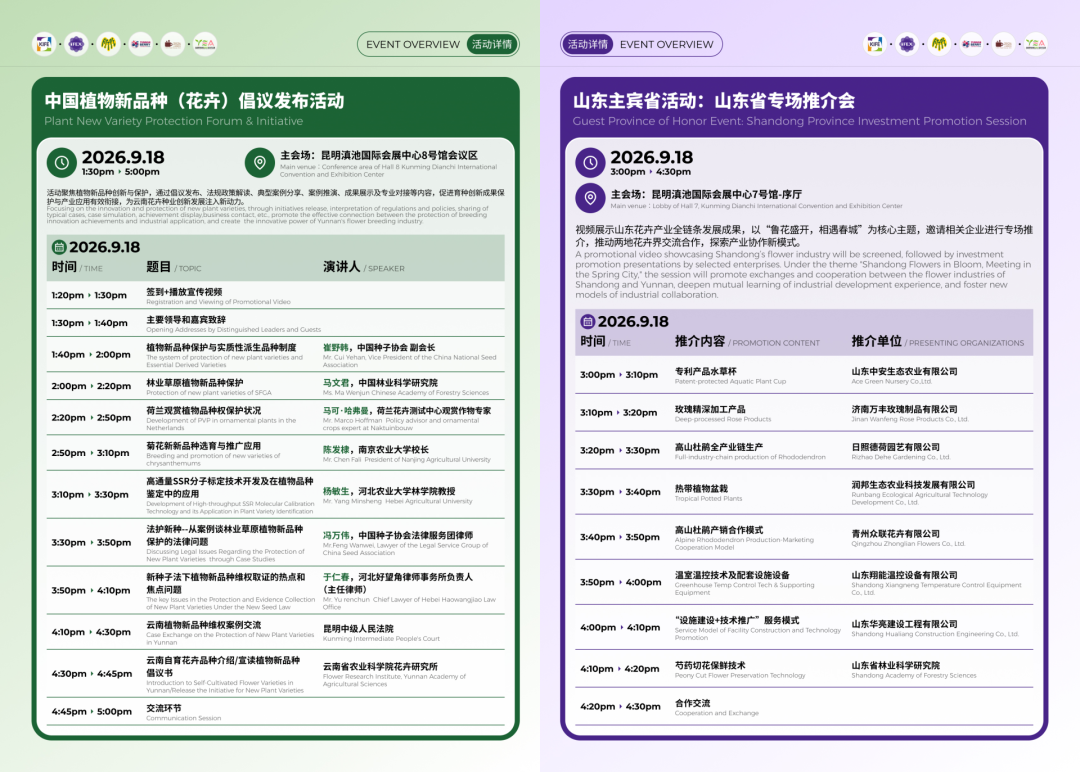Viewport: 1080px width, 772px height.
Task: Click the purple IFEX logo on the green page
Action: click(76, 44)
